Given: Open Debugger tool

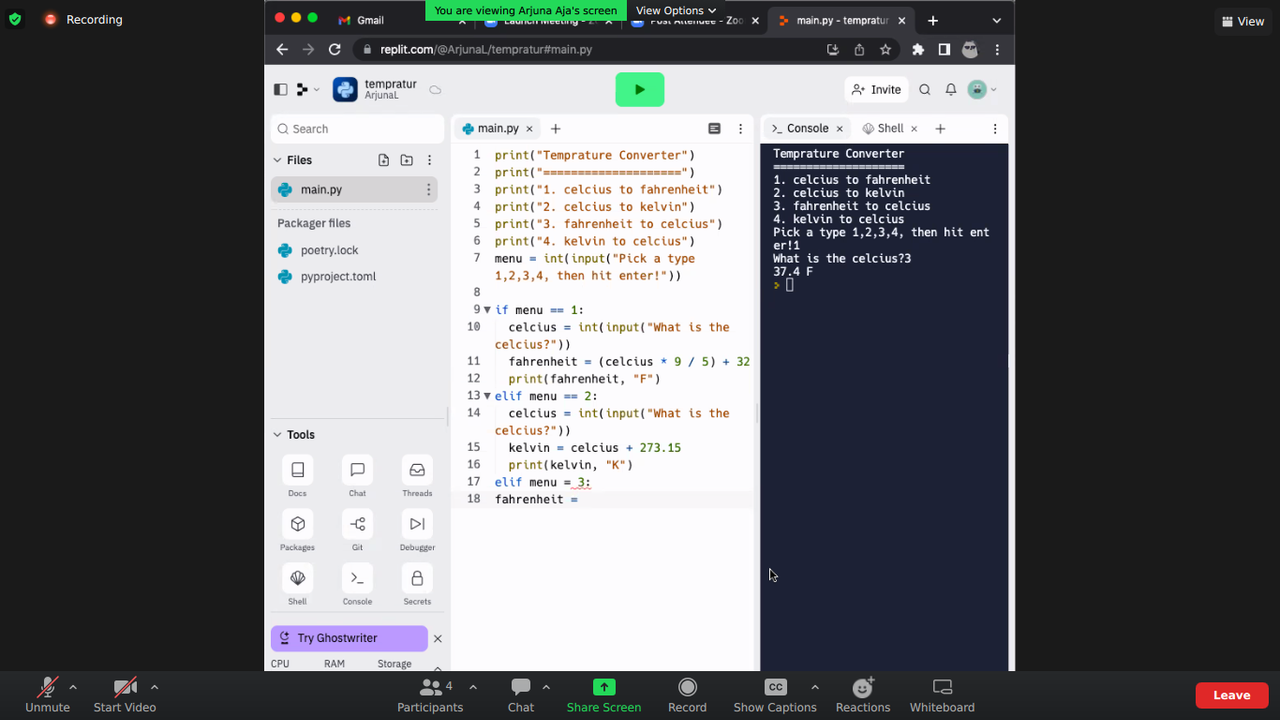Looking at the screenshot, I should (x=417, y=530).
